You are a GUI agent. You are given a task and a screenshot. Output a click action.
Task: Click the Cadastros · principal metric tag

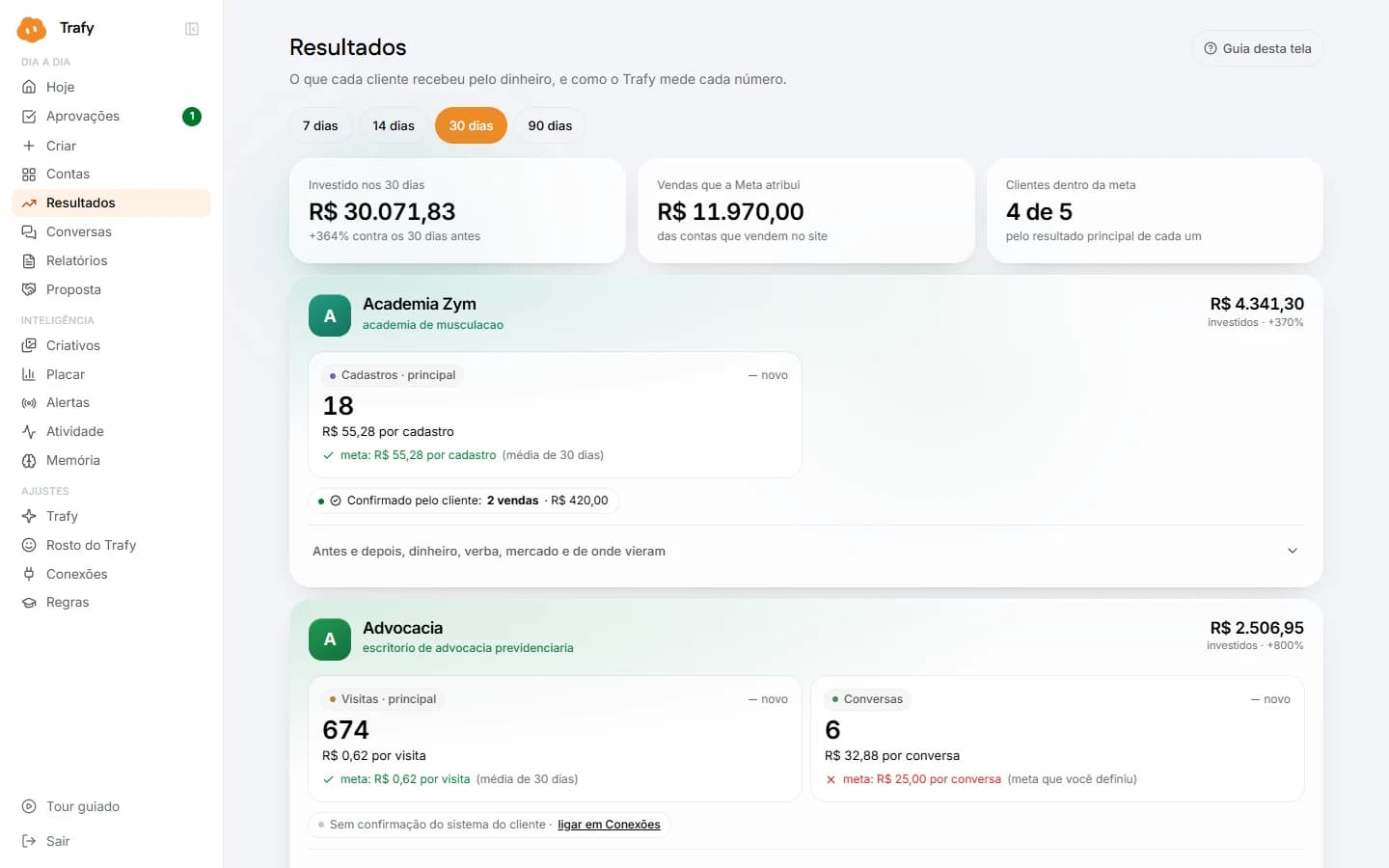393,375
